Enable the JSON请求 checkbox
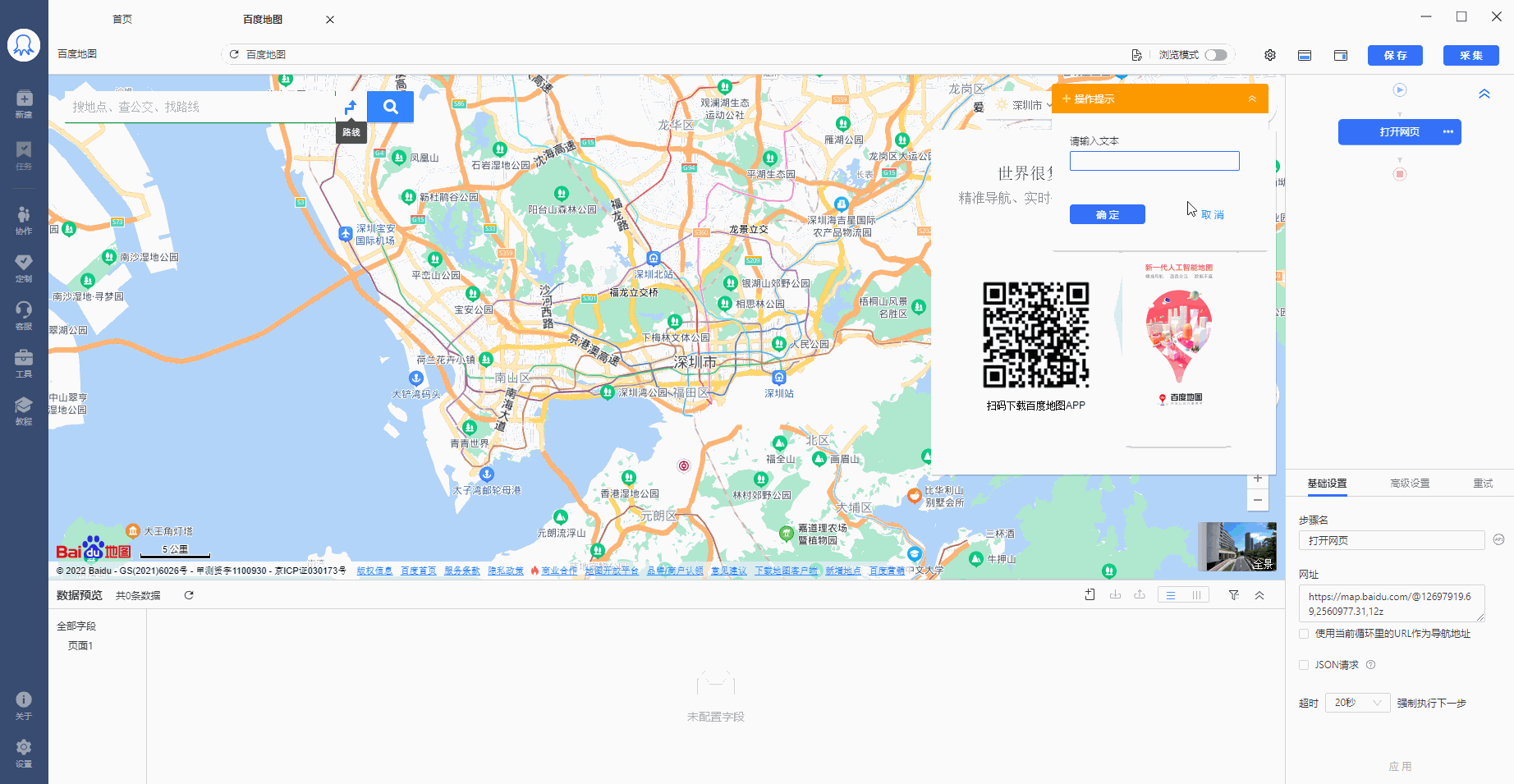 1304,665
